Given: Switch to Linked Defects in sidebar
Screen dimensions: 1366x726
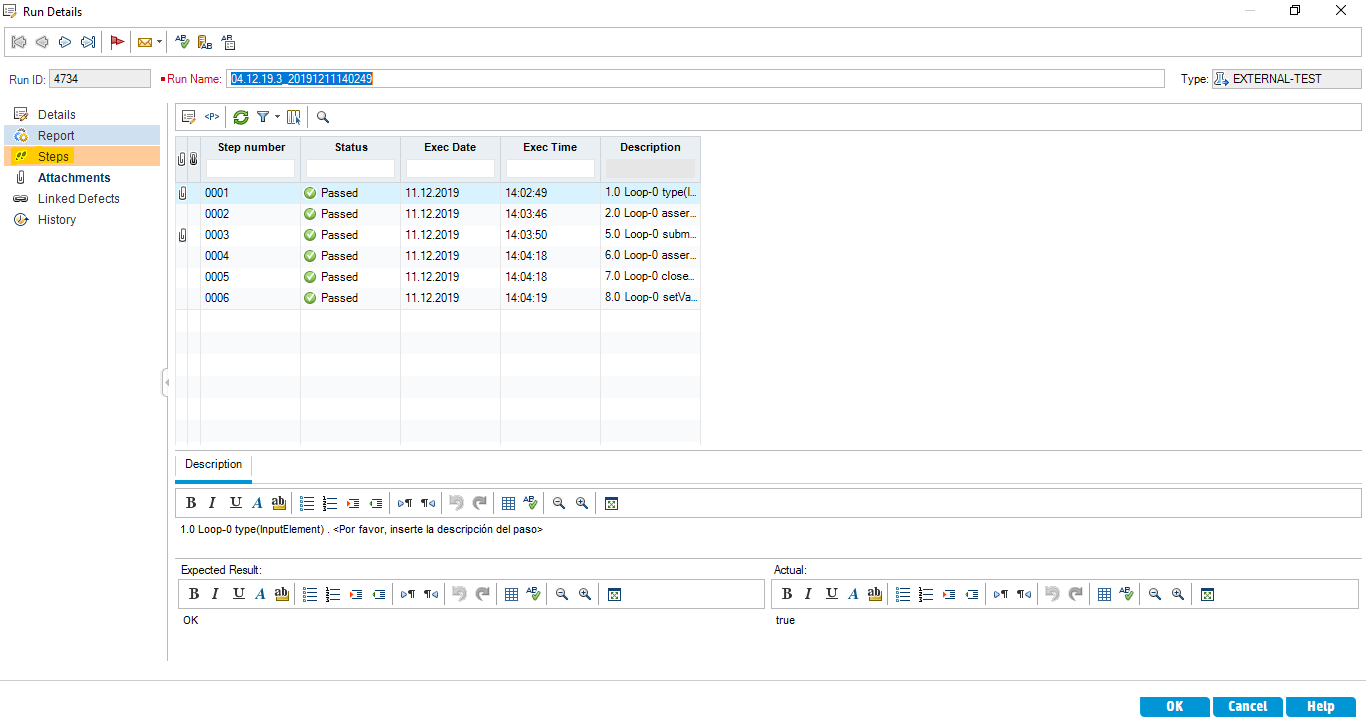Looking at the screenshot, I should [78, 199].
